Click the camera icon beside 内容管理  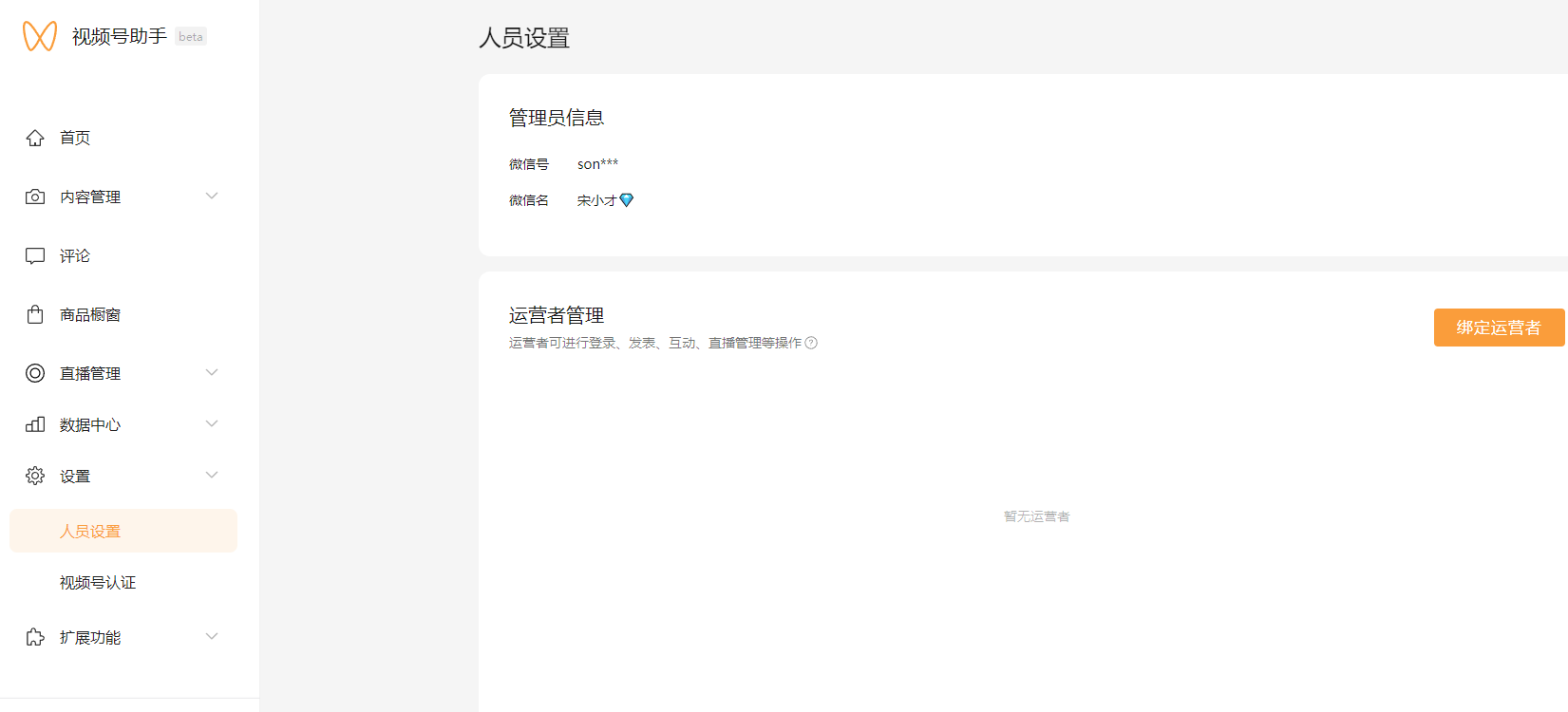(35, 197)
